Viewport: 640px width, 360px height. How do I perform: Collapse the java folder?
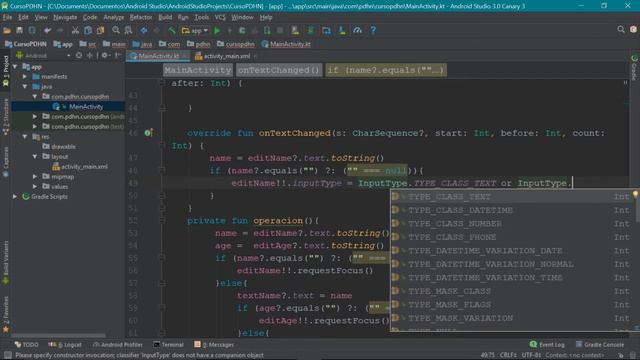click(x=25, y=87)
